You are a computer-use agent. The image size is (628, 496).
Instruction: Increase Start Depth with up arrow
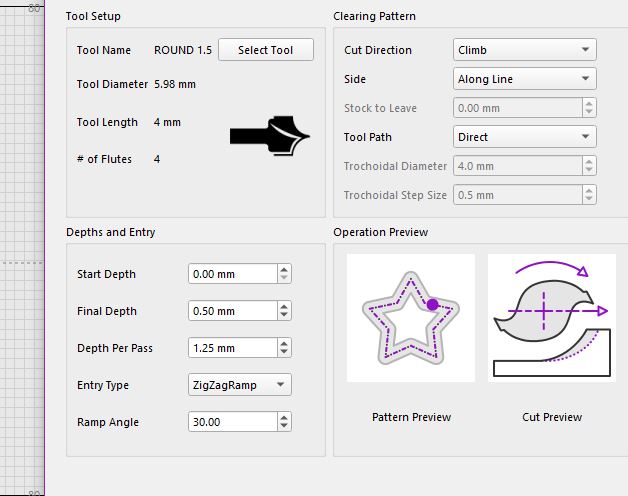(285, 270)
